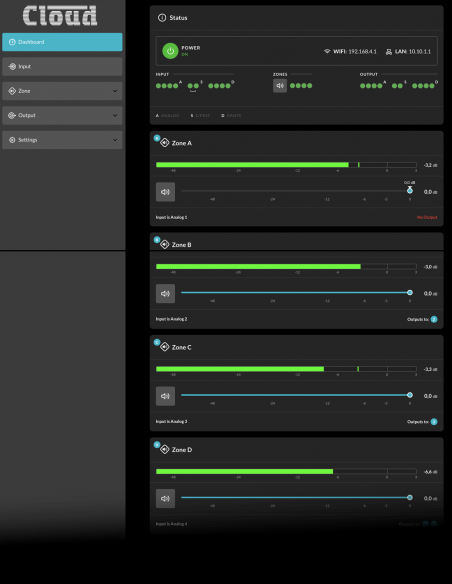Image resolution: width=452 pixels, height=584 pixels.
Task: Mute Zone A with the speaker button
Action: point(165,192)
